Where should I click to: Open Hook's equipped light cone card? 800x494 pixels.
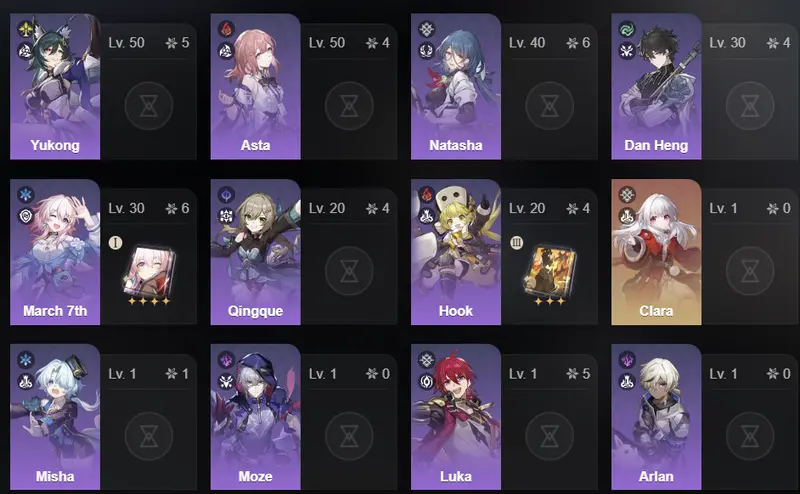coord(551,273)
